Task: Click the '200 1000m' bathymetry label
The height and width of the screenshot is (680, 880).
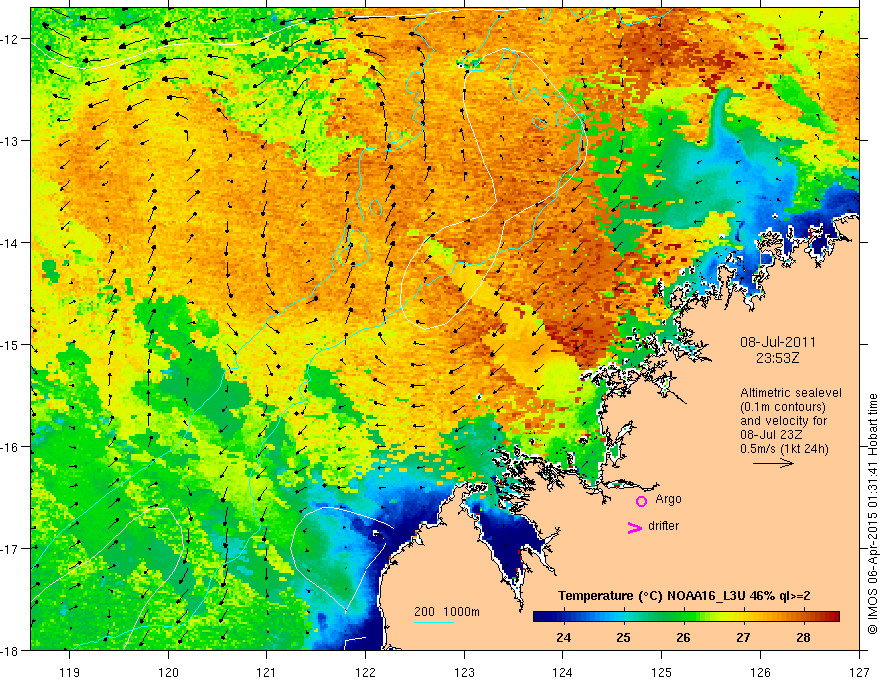Action: (x=447, y=612)
